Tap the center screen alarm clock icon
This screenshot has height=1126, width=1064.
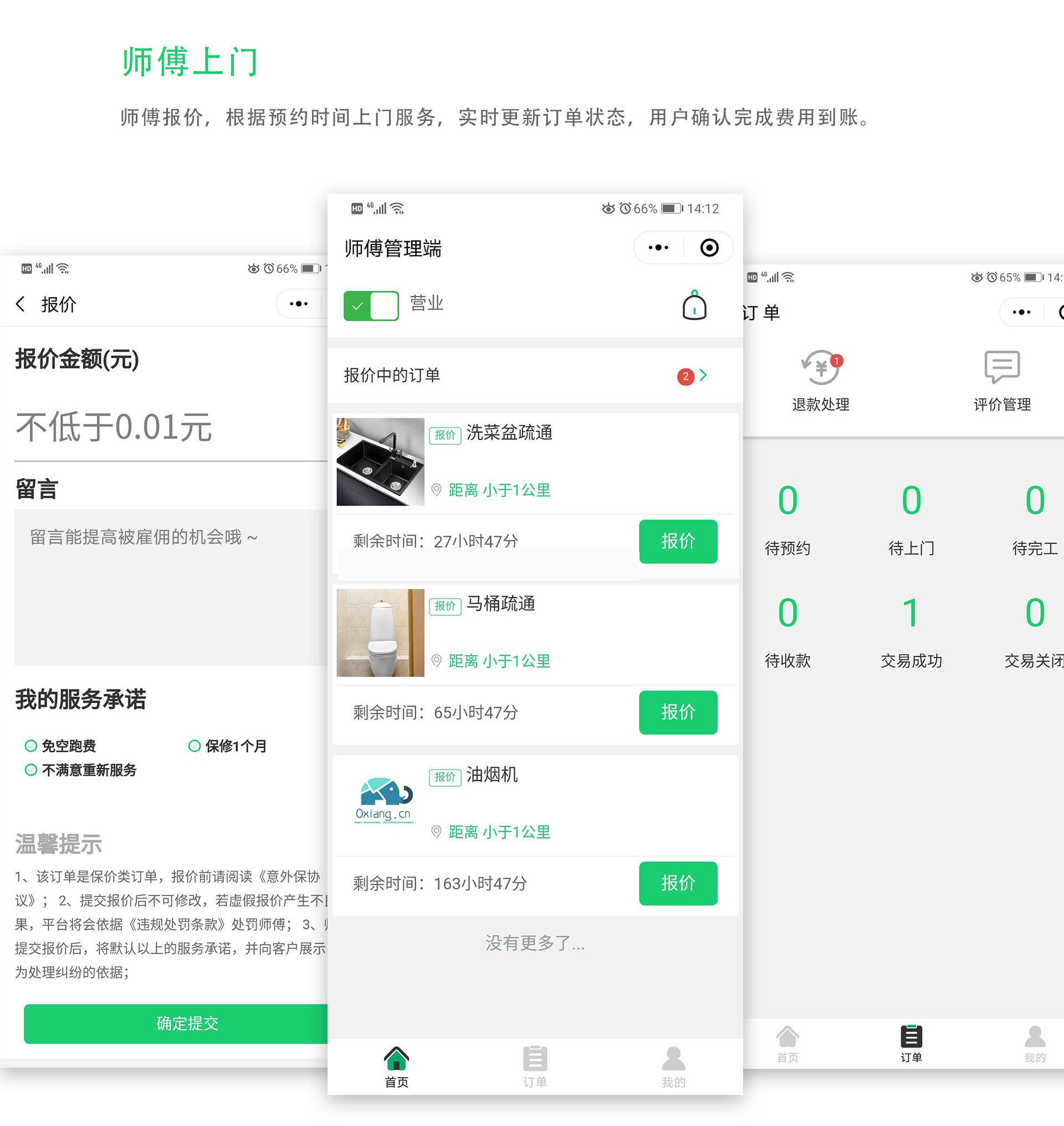[x=625, y=208]
